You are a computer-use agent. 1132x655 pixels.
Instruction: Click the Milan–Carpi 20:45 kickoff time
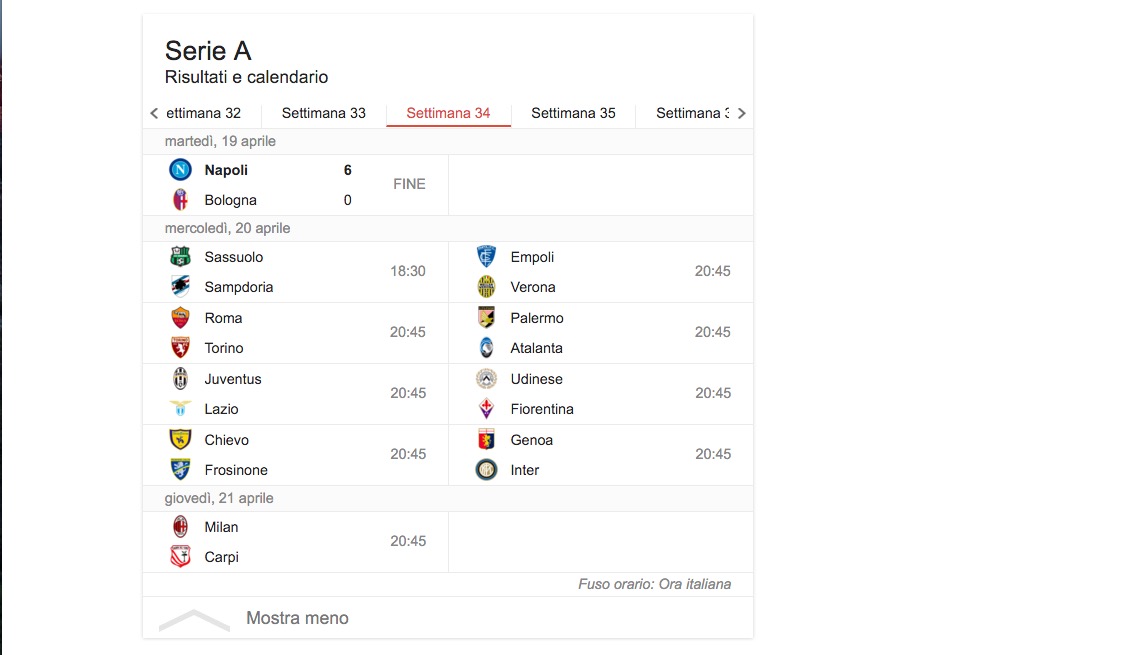[x=408, y=541]
